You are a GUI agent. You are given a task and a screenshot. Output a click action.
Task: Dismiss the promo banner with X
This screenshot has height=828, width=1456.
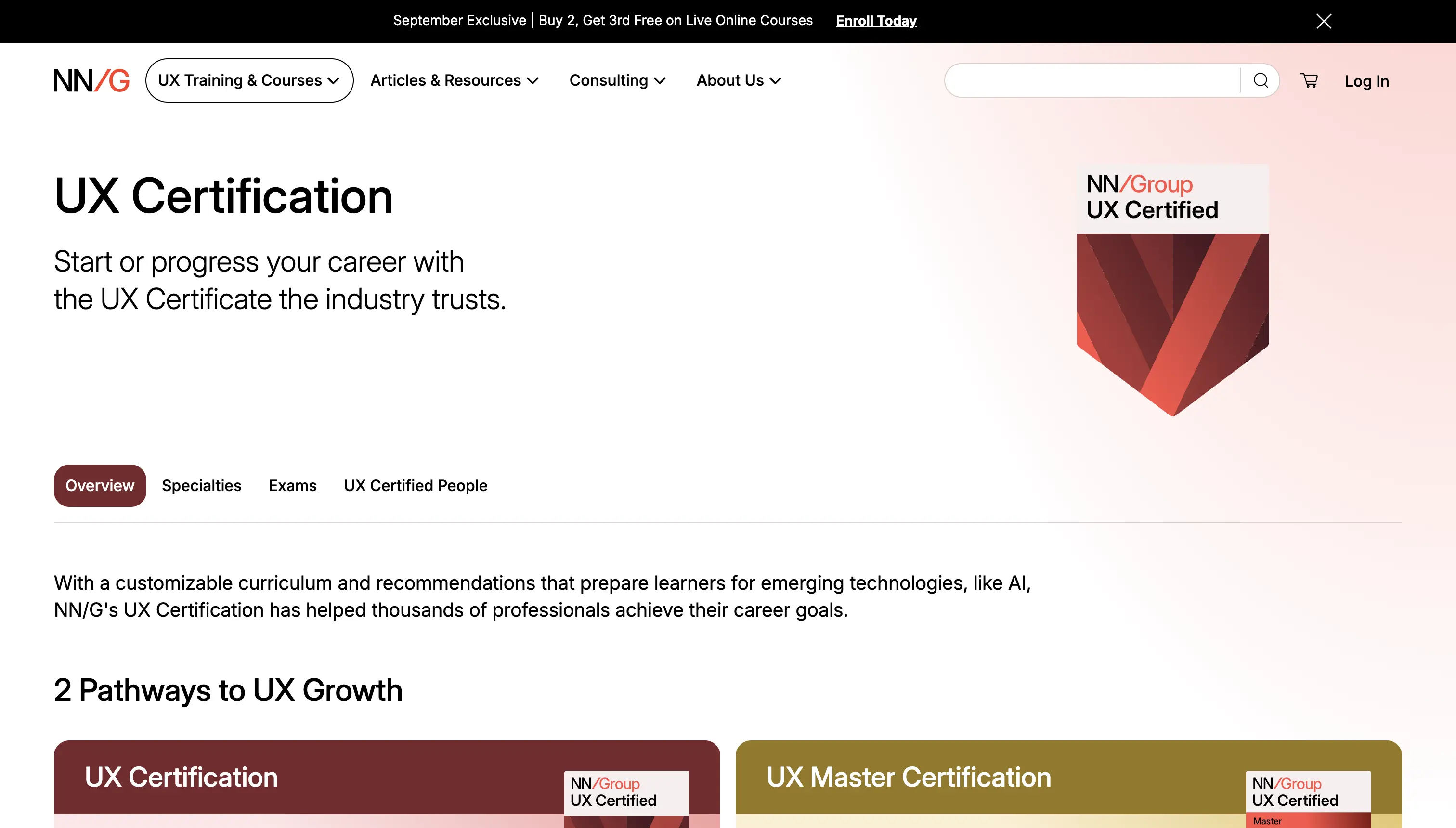[x=1324, y=21]
